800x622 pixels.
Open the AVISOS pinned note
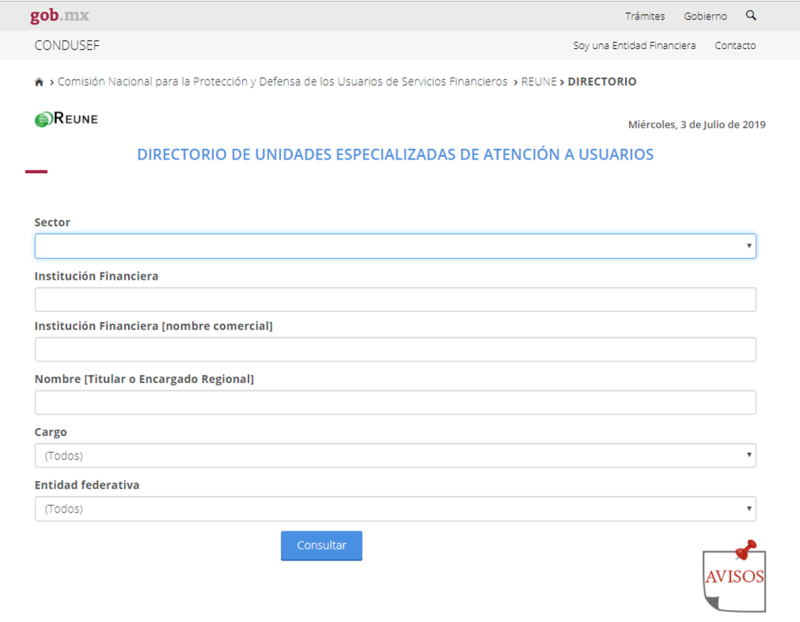point(734,576)
